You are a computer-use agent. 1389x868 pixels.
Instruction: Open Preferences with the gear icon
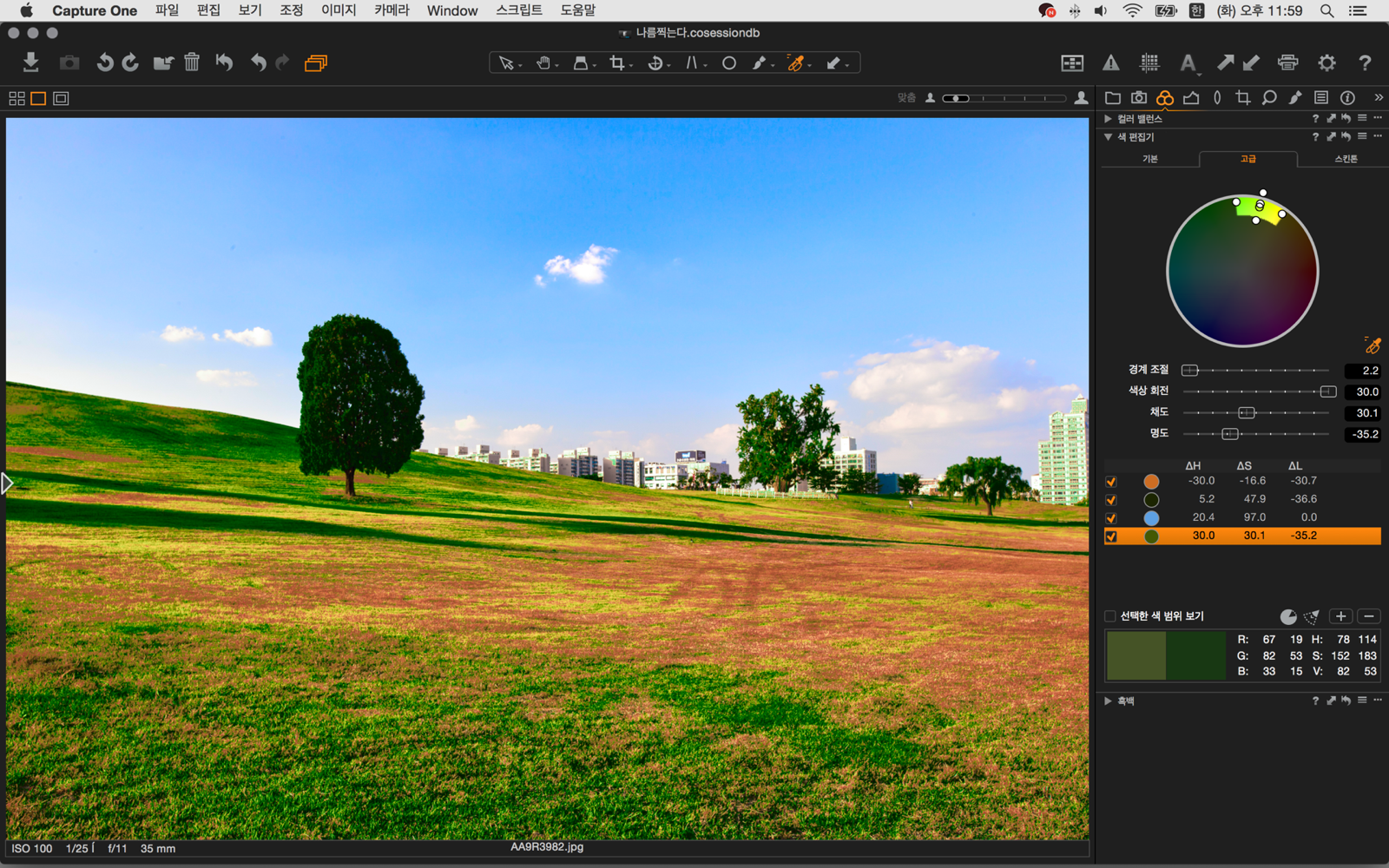click(x=1326, y=62)
